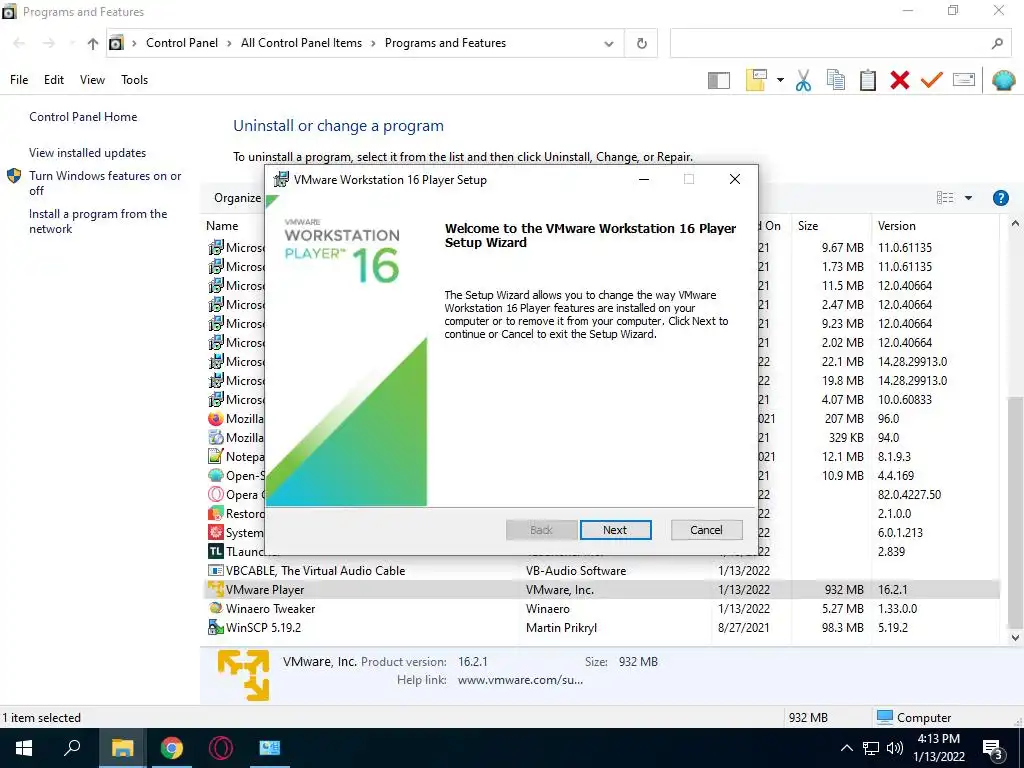The image size is (1024, 768).
Task: Open View installed updates link
Action: click(x=88, y=153)
